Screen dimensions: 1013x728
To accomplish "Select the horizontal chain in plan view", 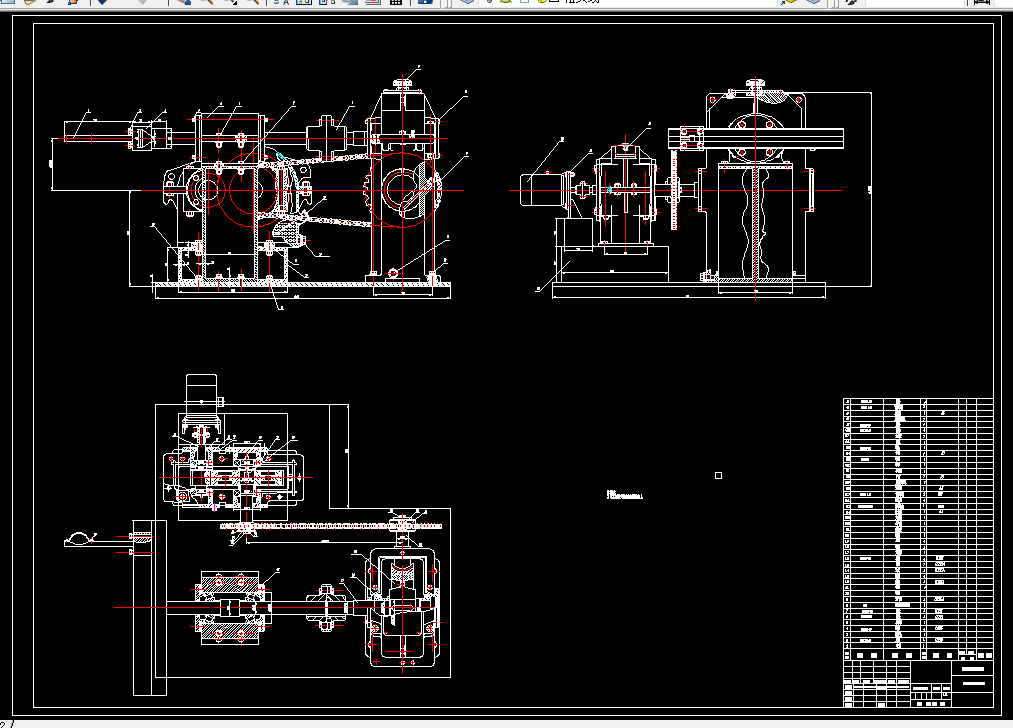I will tap(331, 526).
